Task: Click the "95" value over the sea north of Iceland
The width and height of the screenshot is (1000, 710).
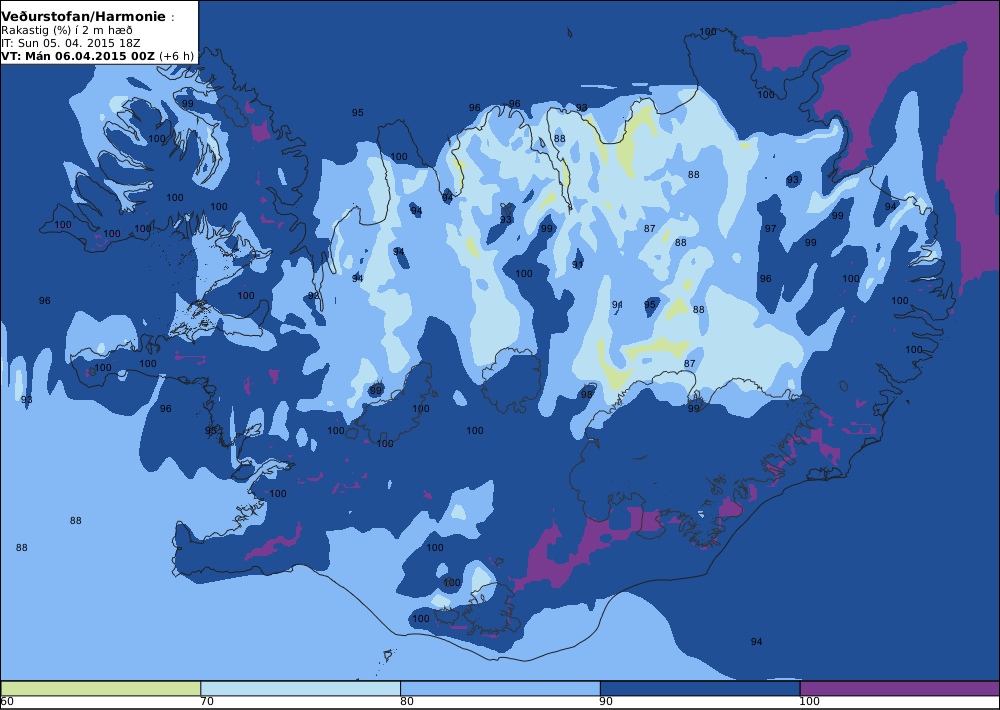Action: (358, 113)
